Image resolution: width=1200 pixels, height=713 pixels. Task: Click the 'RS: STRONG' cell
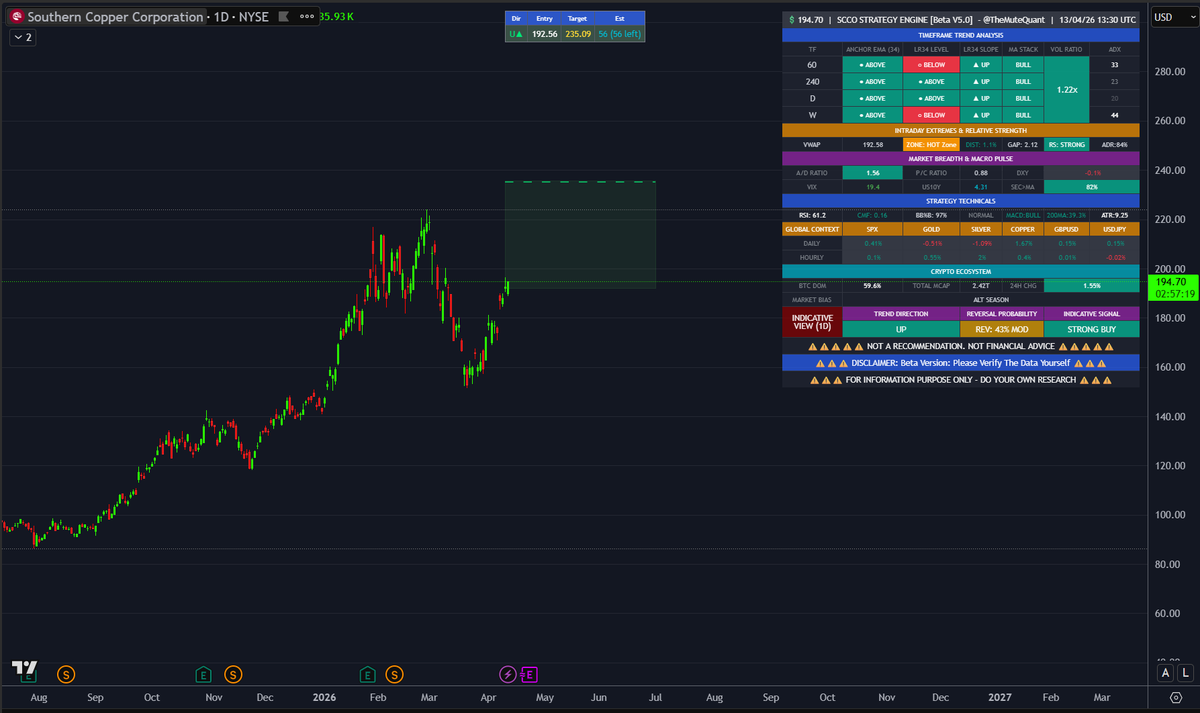[x=1067, y=145]
